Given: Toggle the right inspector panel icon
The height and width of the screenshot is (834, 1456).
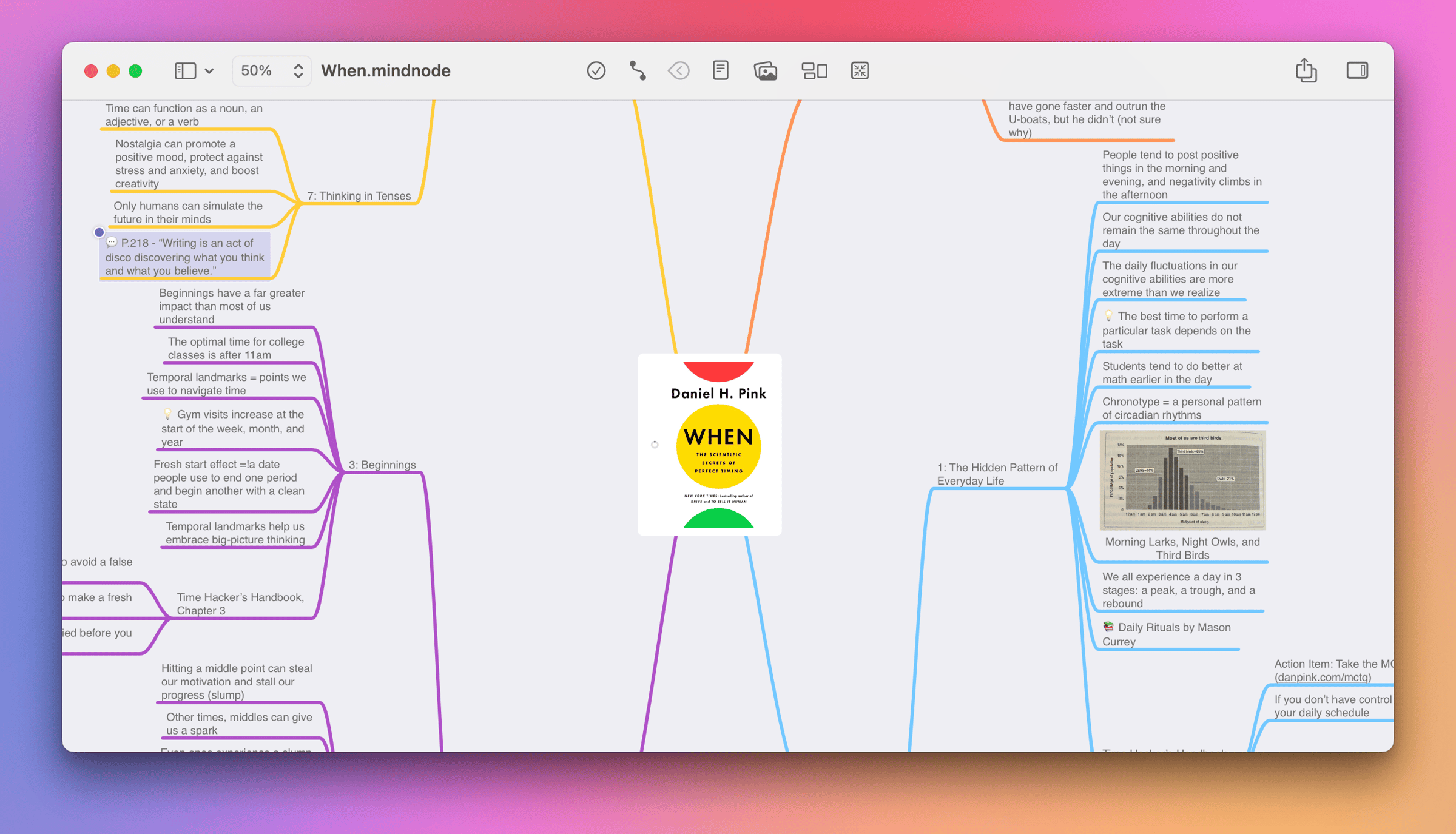Looking at the screenshot, I should click(1357, 70).
